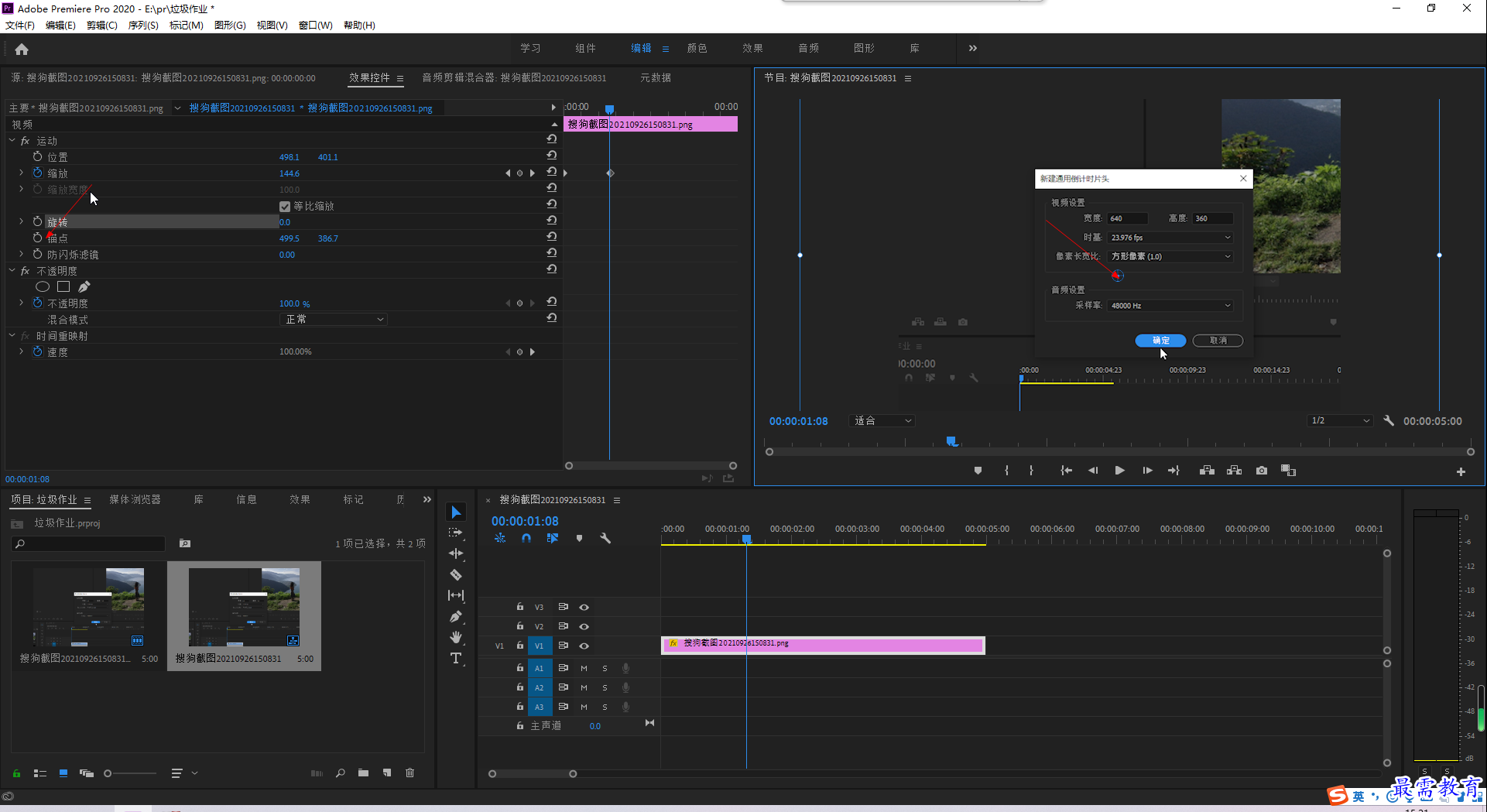Open project panel tabs overflow chevron
The image size is (1487, 812).
(x=427, y=500)
